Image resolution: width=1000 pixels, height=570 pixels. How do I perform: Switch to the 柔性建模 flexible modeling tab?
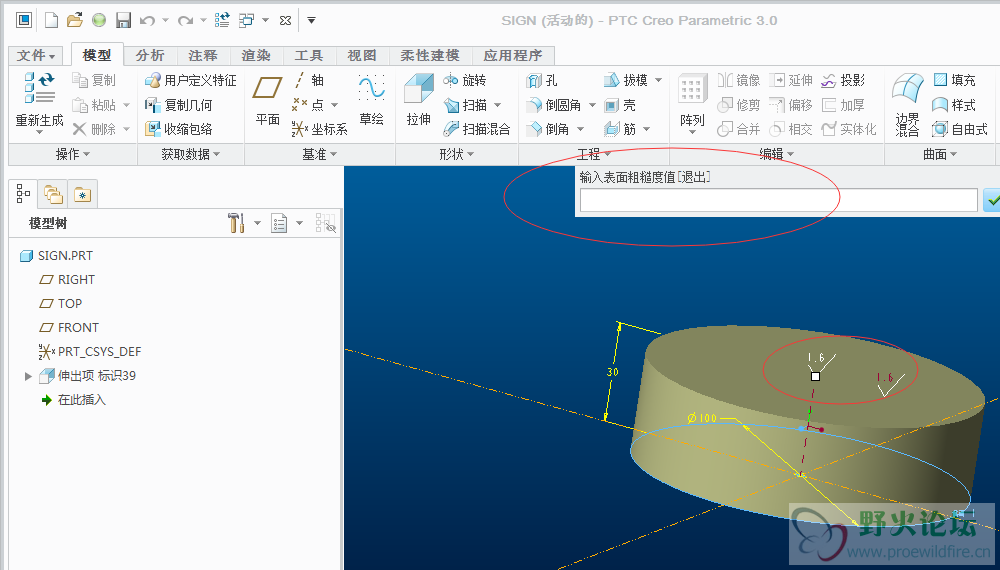click(x=430, y=55)
